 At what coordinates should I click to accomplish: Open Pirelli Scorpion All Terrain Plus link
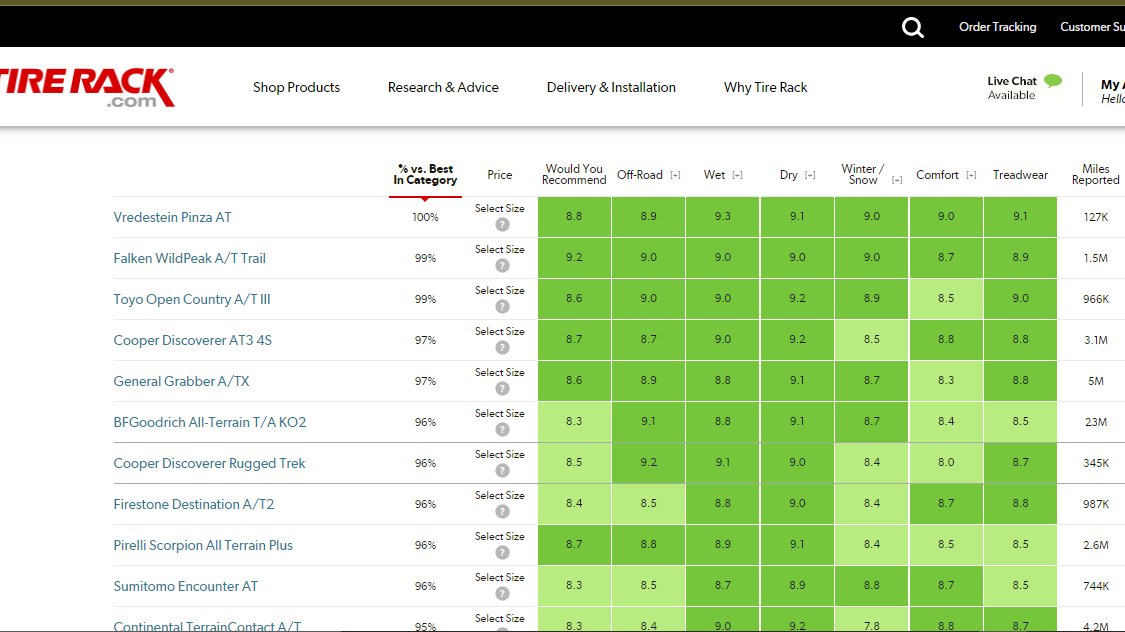click(x=203, y=545)
